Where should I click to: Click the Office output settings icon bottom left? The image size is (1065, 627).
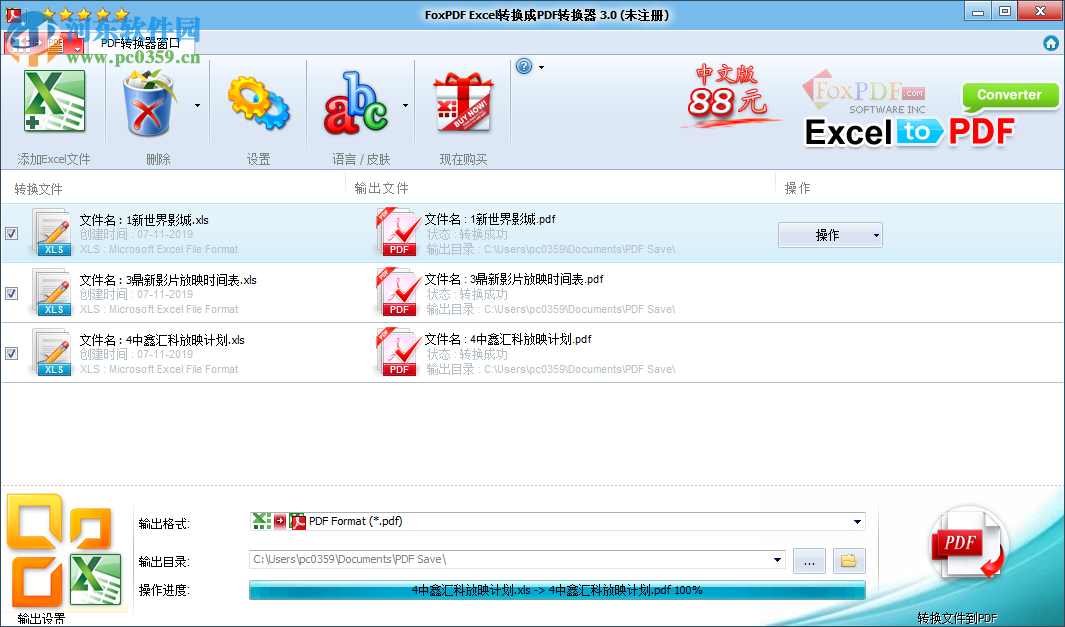point(62,549)
